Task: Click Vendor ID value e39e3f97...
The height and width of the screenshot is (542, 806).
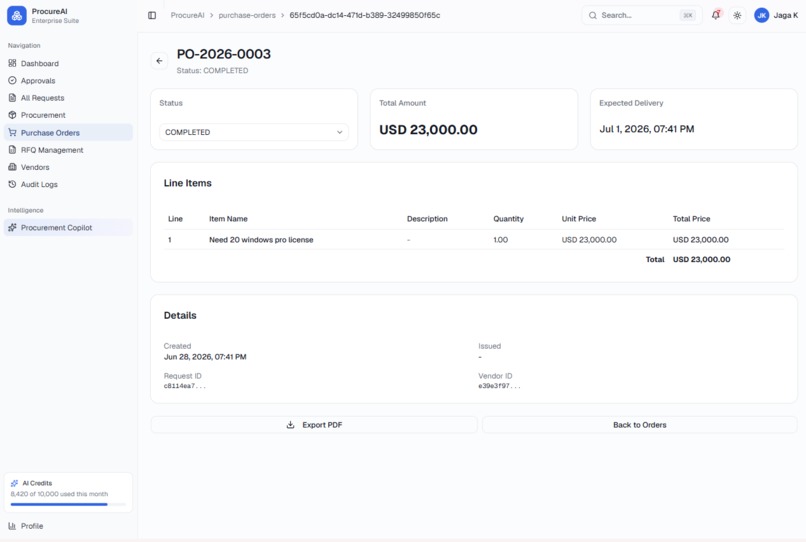Action: click(499, 386)
